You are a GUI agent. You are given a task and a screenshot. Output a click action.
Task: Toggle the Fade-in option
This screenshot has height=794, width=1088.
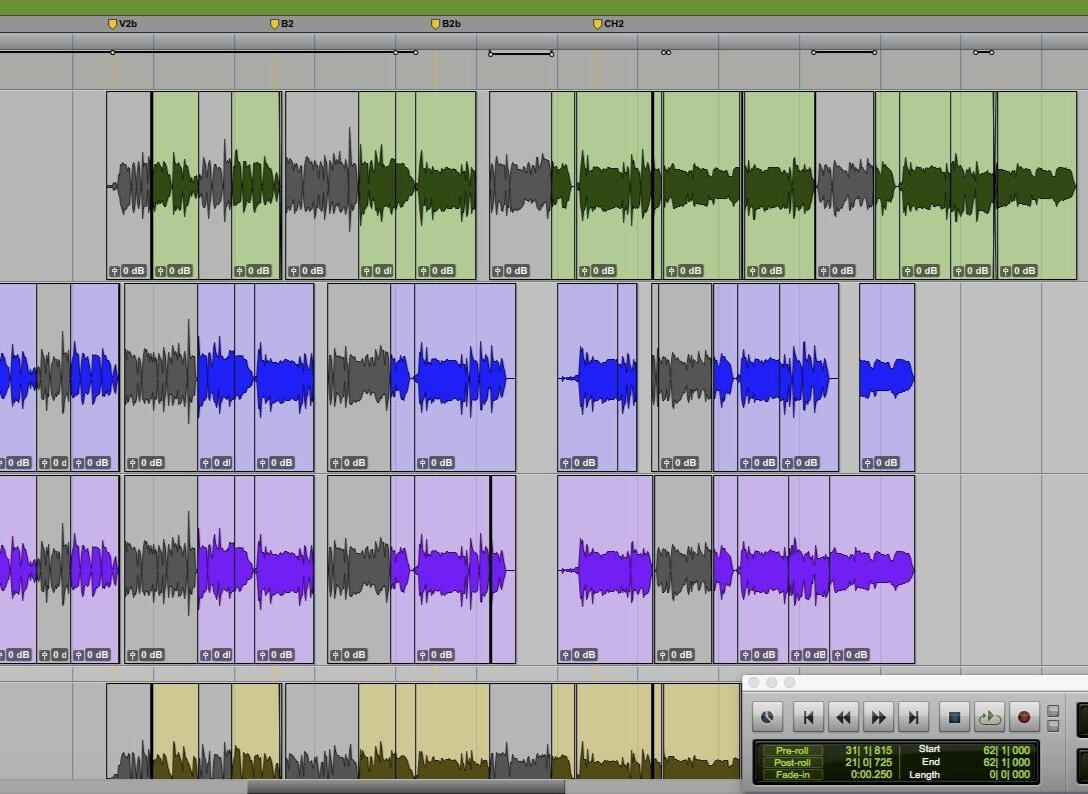coord(792,775)
